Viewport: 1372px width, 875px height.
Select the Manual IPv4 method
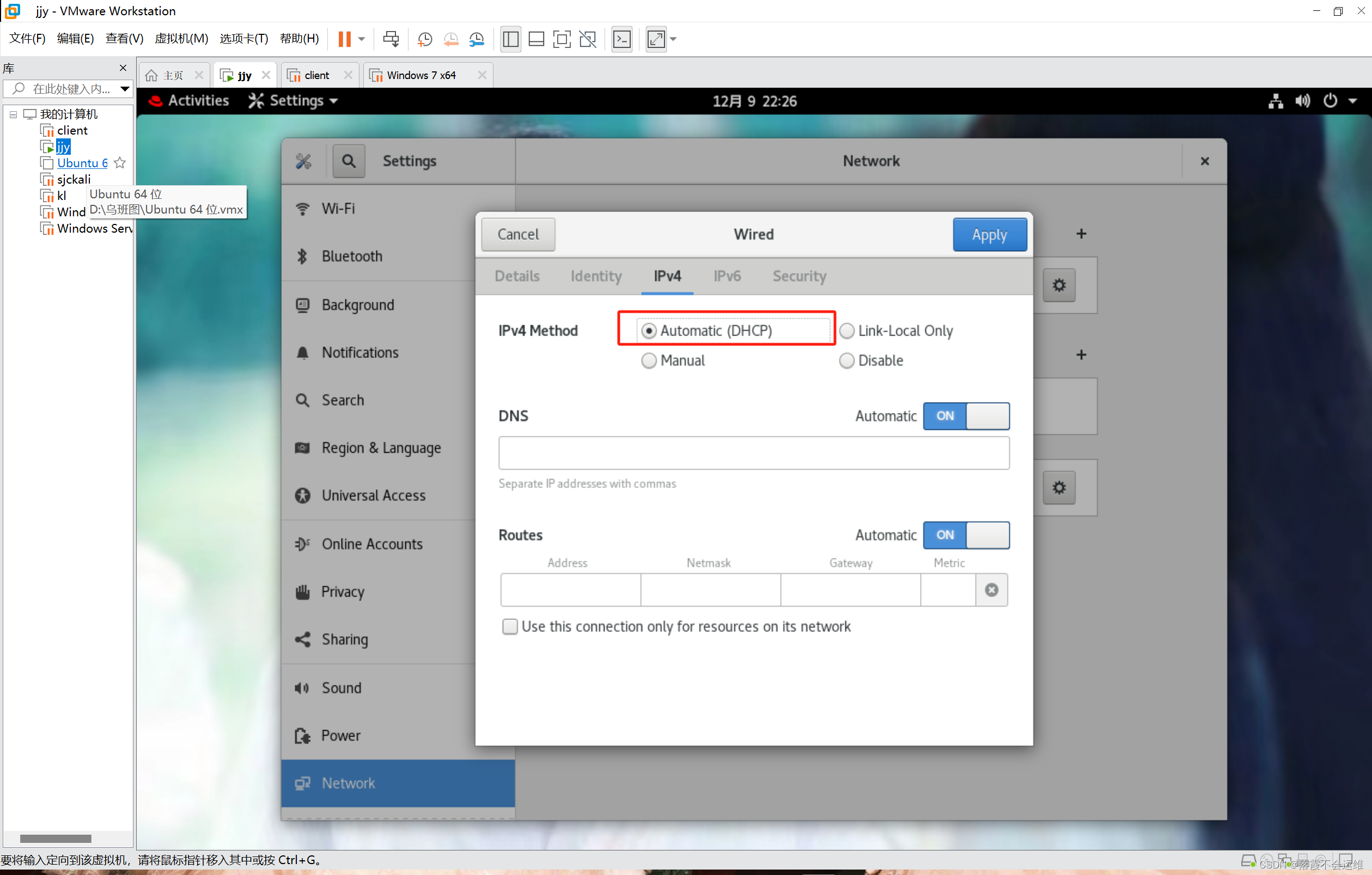tap(649, 361)
